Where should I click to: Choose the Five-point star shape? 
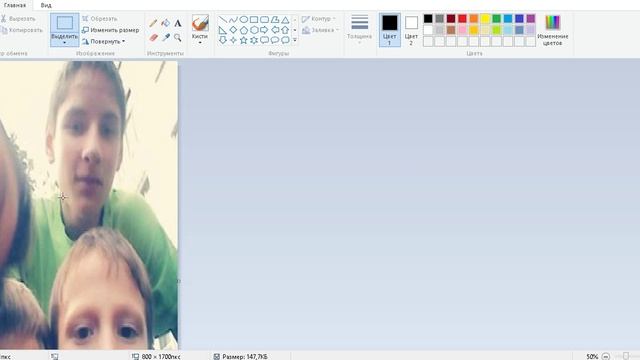coord(244,40)
